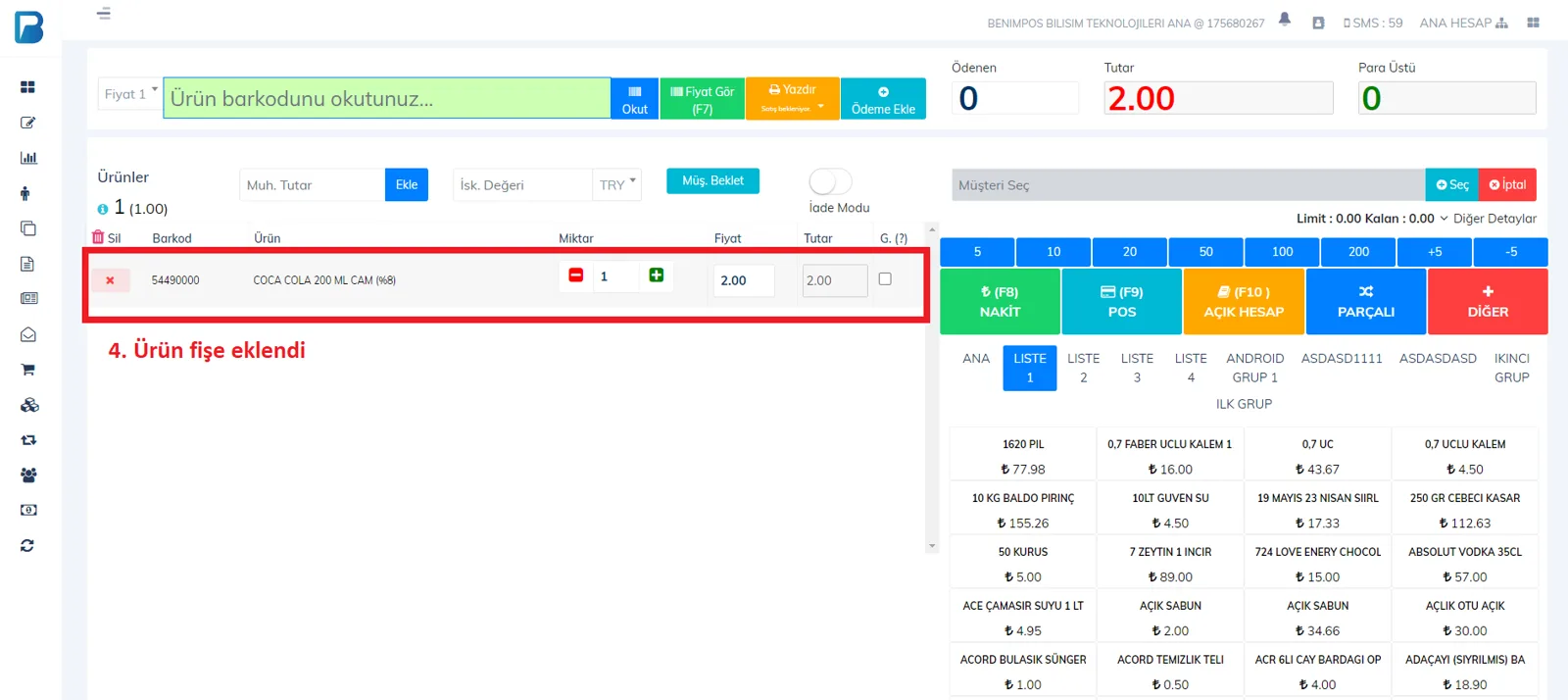Open the bar chart reports sidebar icon
The width and height of the screenshot is (1568, 700).
coord(27,158)
